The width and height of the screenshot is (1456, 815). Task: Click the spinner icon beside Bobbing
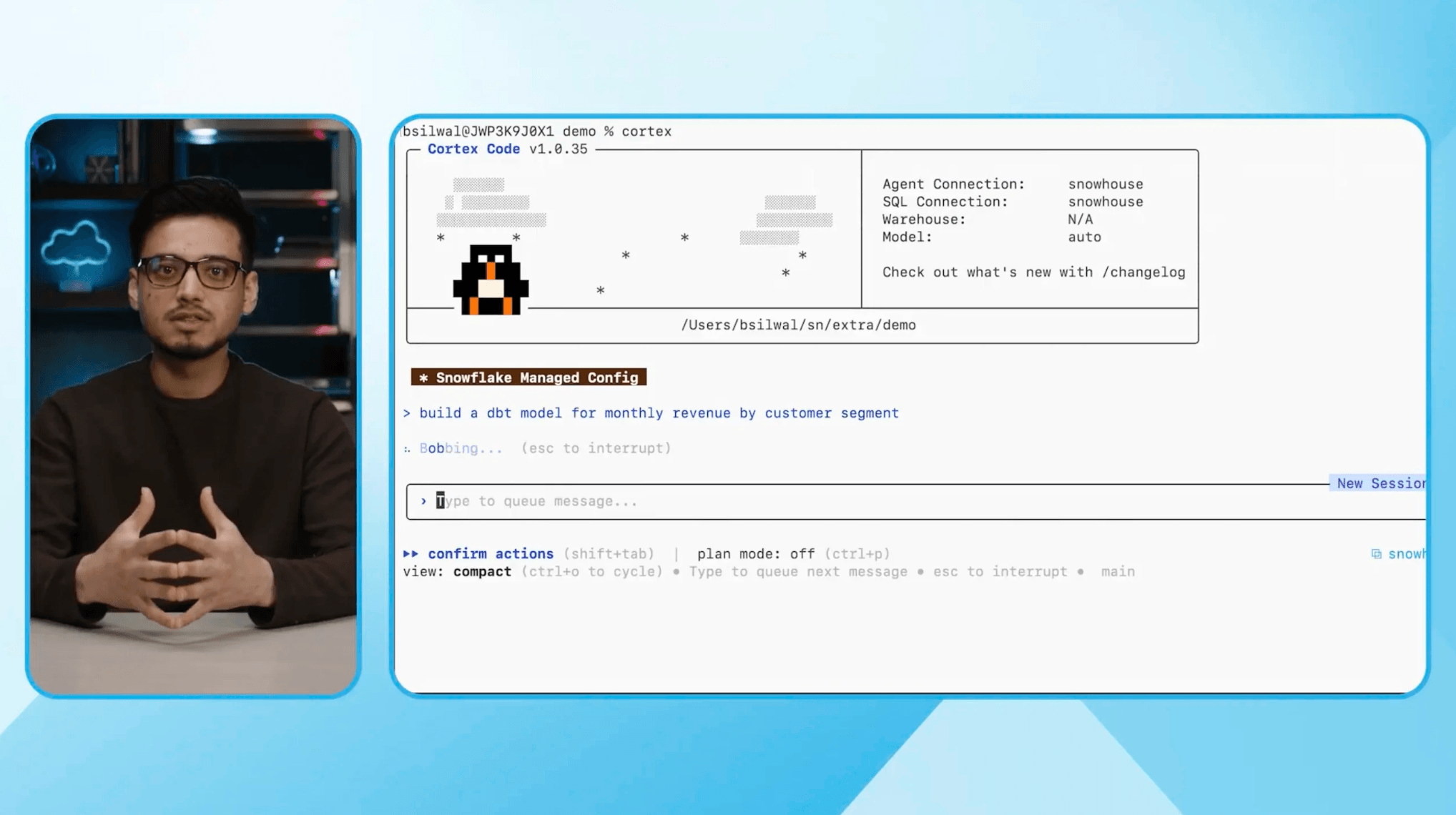point(407,449)
